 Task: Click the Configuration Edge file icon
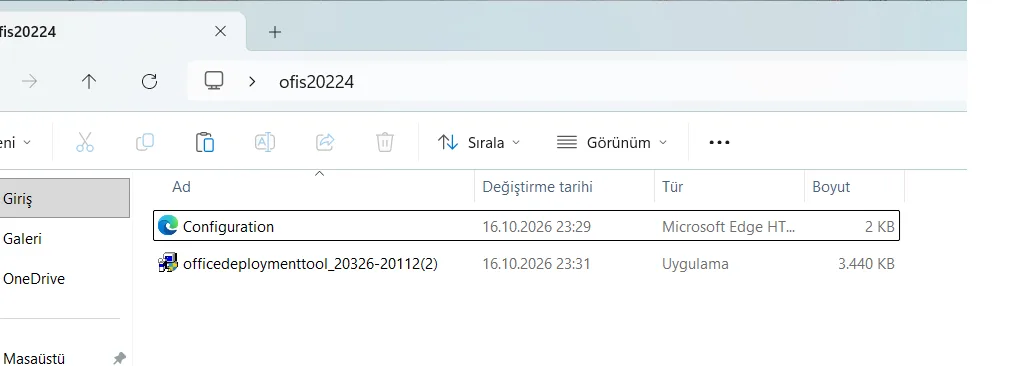(168, 226)
